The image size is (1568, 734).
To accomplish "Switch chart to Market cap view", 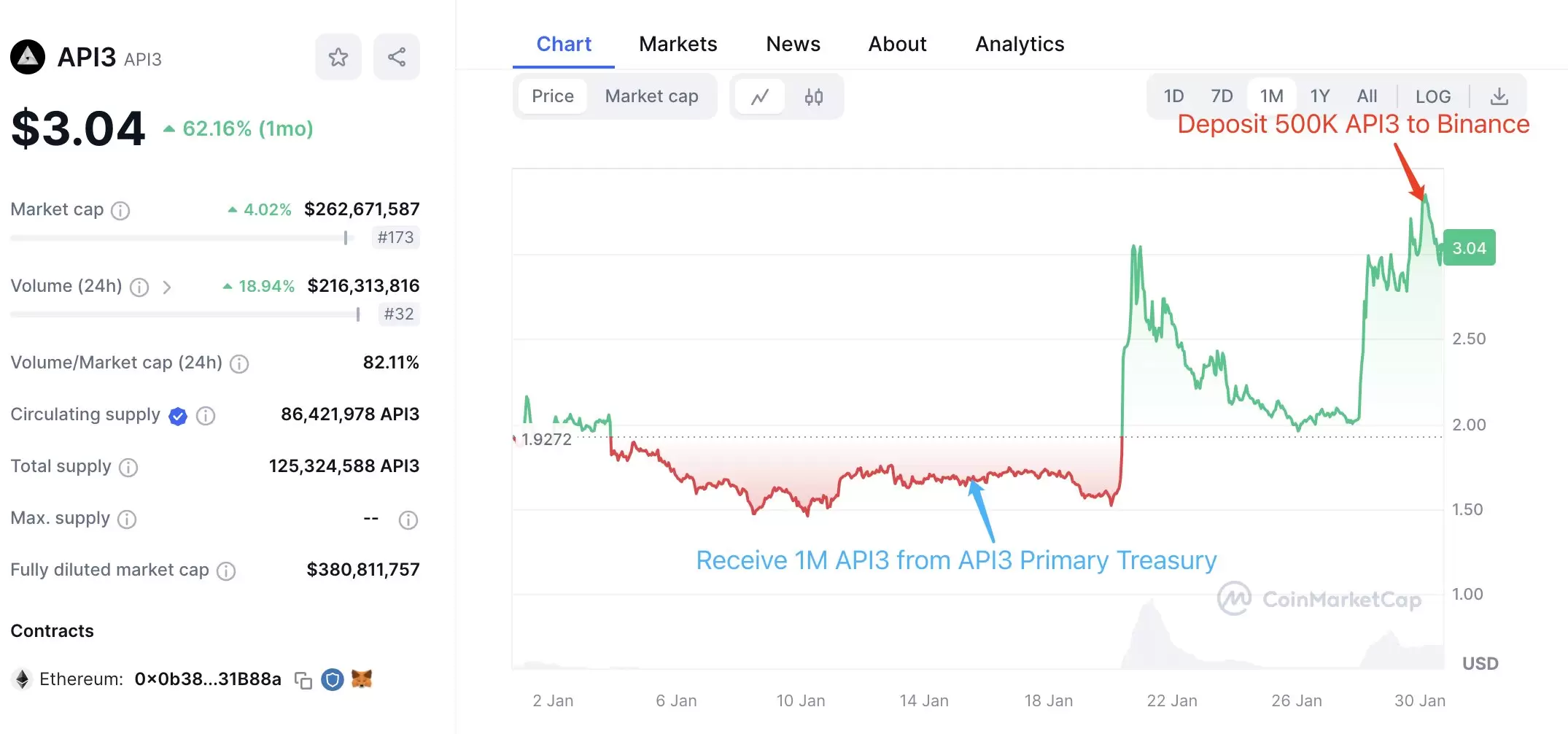I will pyautogui.click(x=651, y=96).
